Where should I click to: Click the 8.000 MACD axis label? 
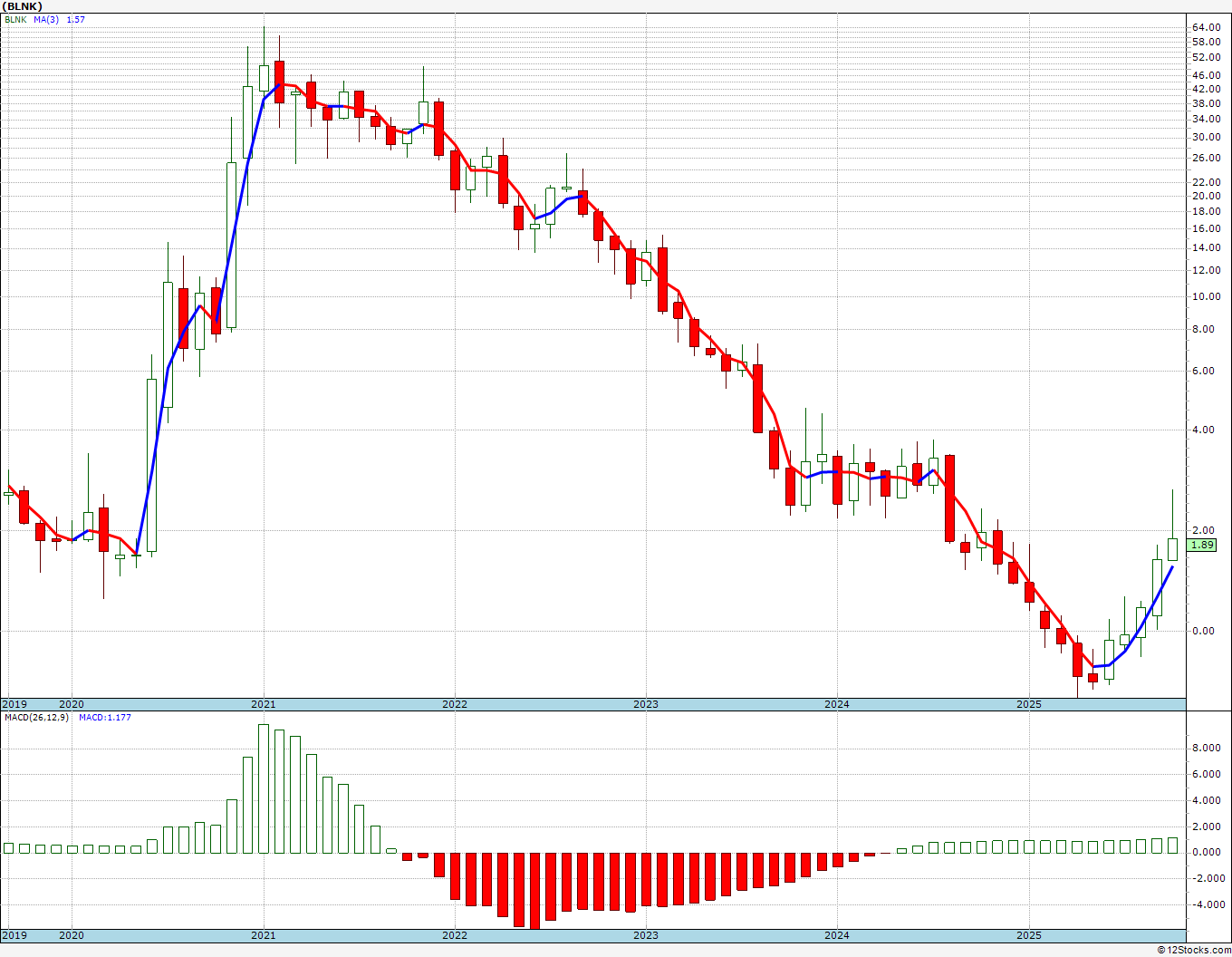point(1208,748)
